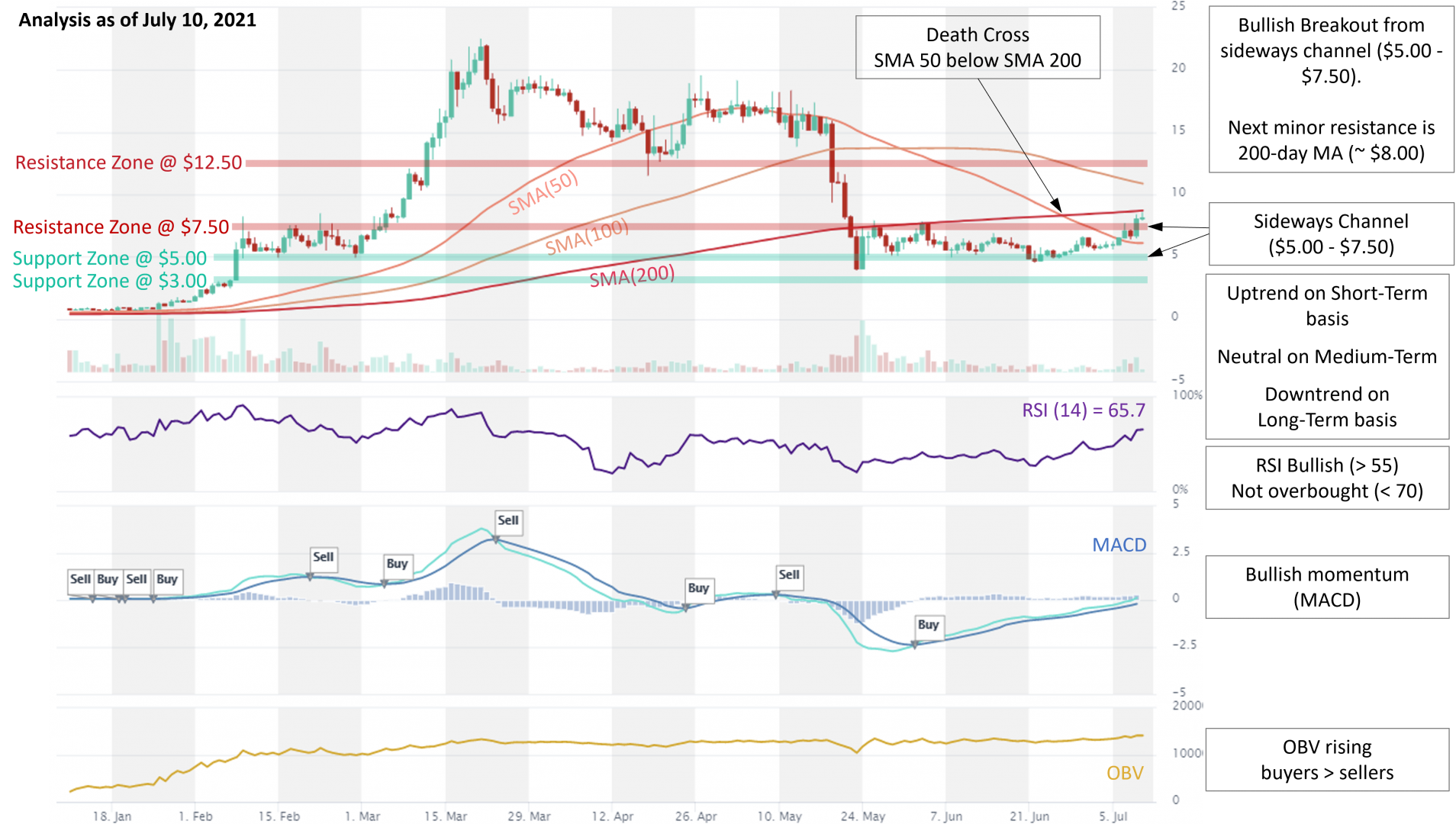Click the Bullish momentum (MACD) box
Viewport: 1456px width, 824px height.
pyautogui.click(x=1327, y=587)
